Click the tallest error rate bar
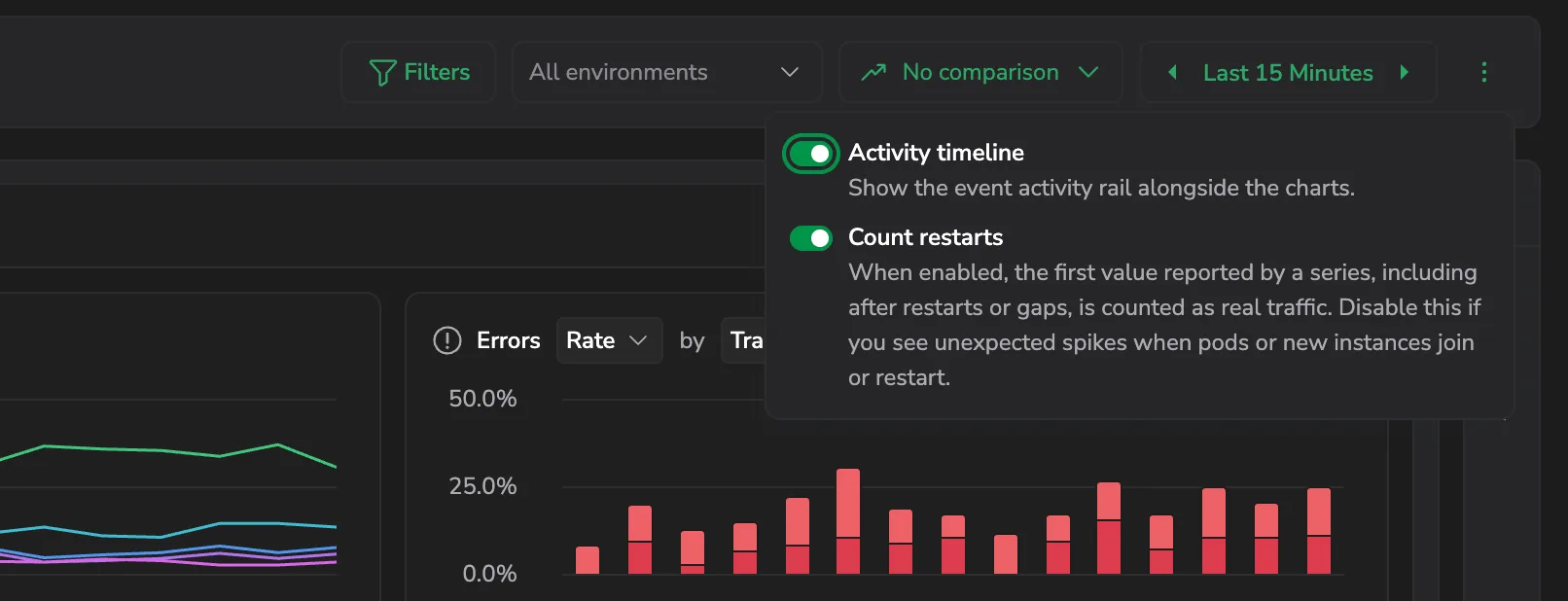 pyautogui.click(x=848, y=521)
